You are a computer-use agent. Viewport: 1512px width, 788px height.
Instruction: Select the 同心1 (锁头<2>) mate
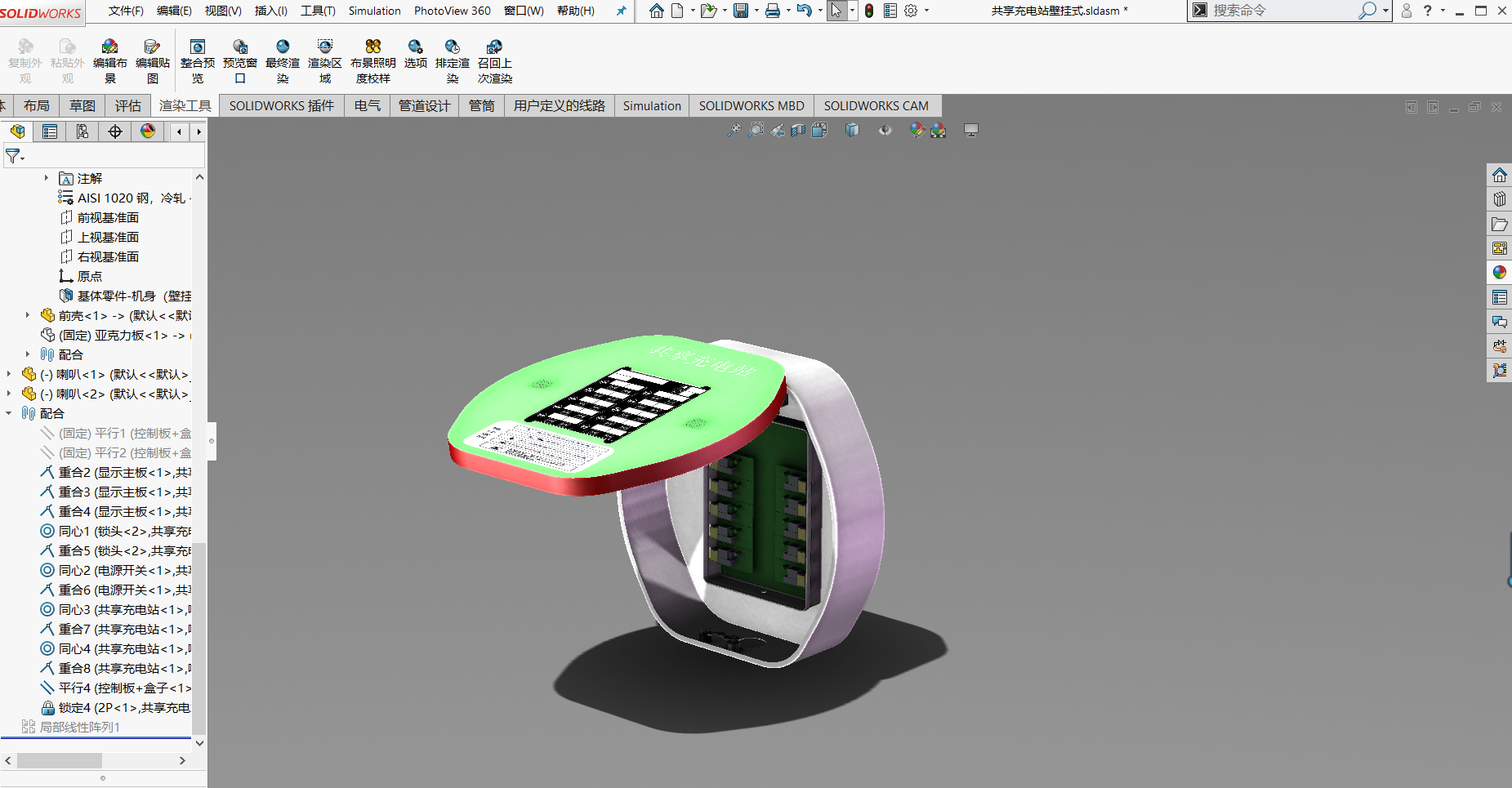point(116,531)
